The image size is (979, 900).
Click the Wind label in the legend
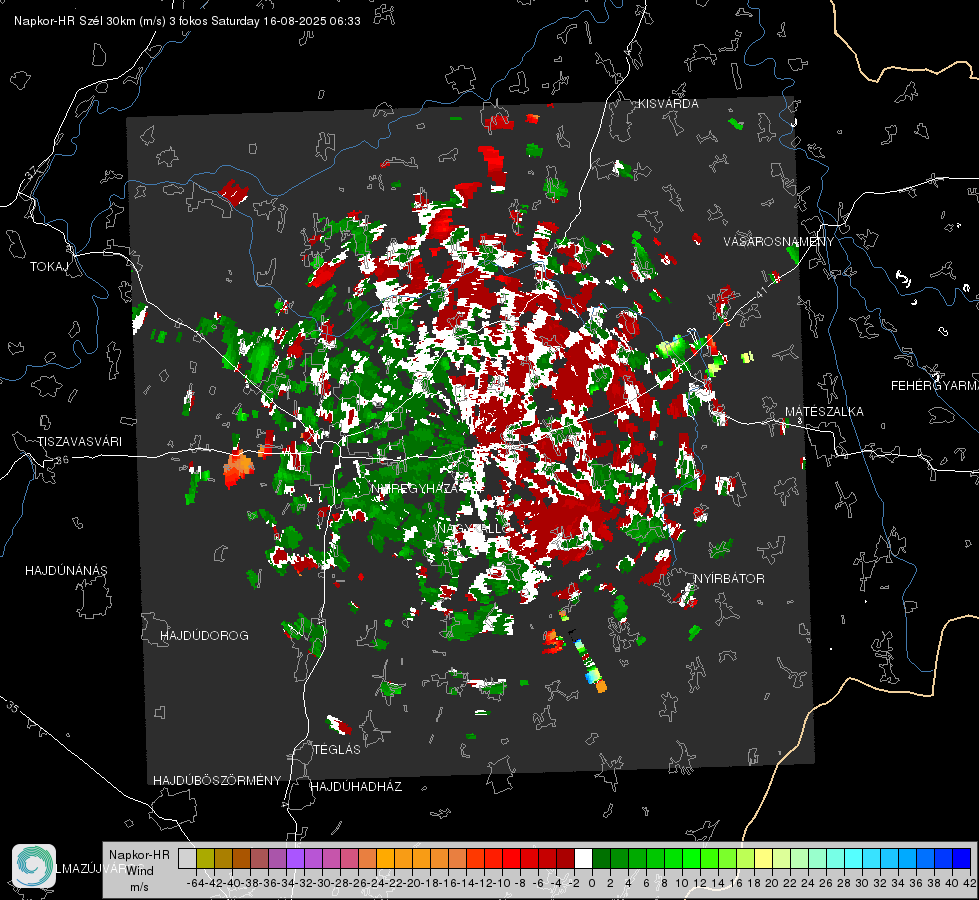pos(139,871)
